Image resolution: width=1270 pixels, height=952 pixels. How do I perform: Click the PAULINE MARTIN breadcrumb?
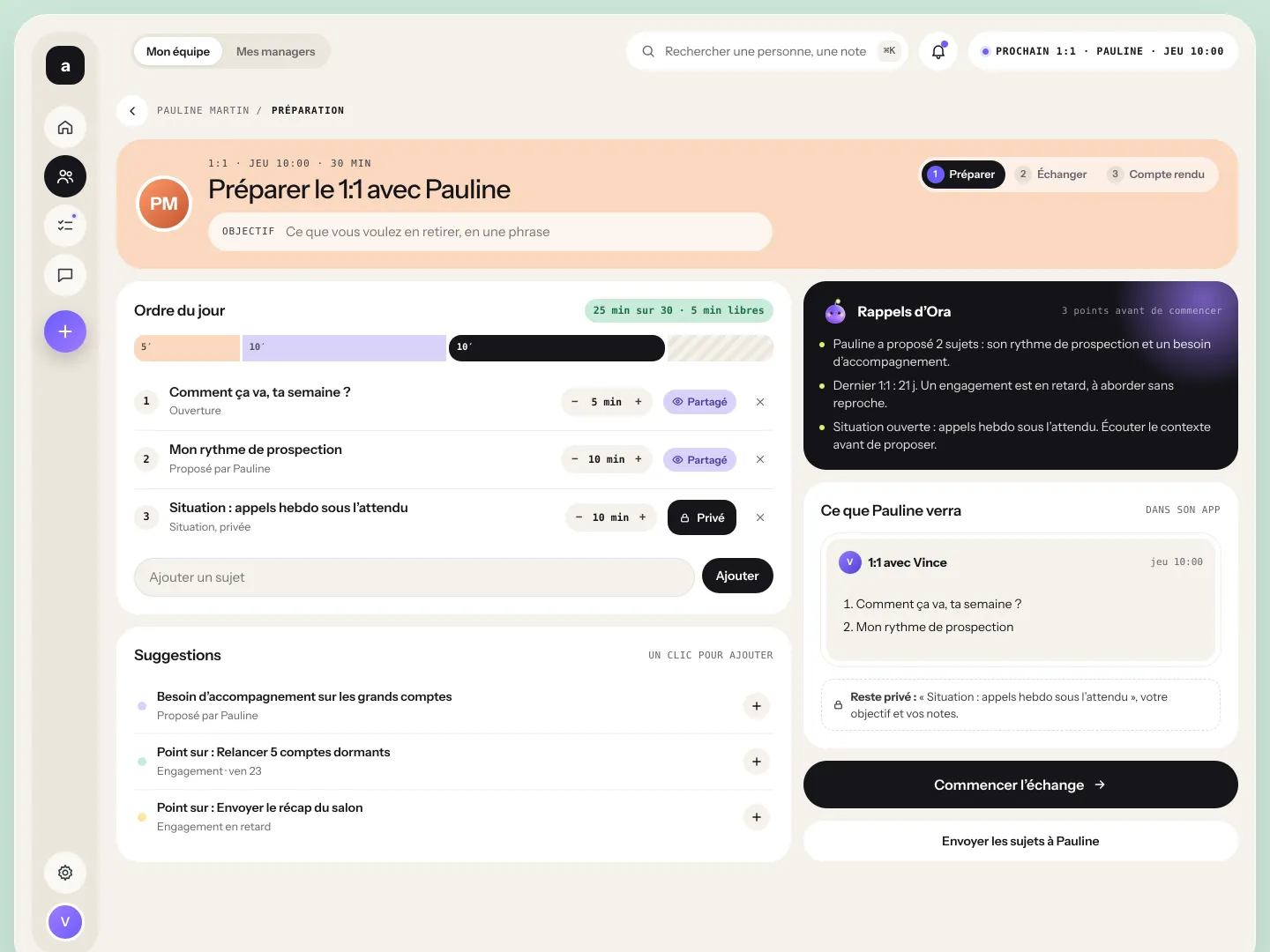click(203, 110)
